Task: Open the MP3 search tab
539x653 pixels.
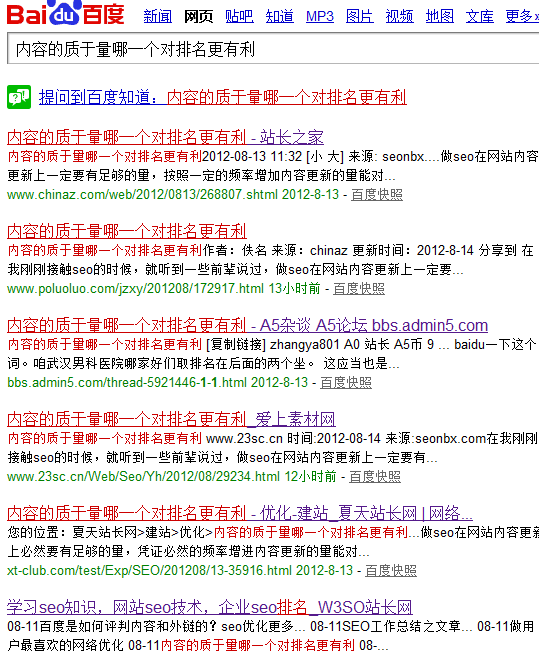Action: coord(319,16)
